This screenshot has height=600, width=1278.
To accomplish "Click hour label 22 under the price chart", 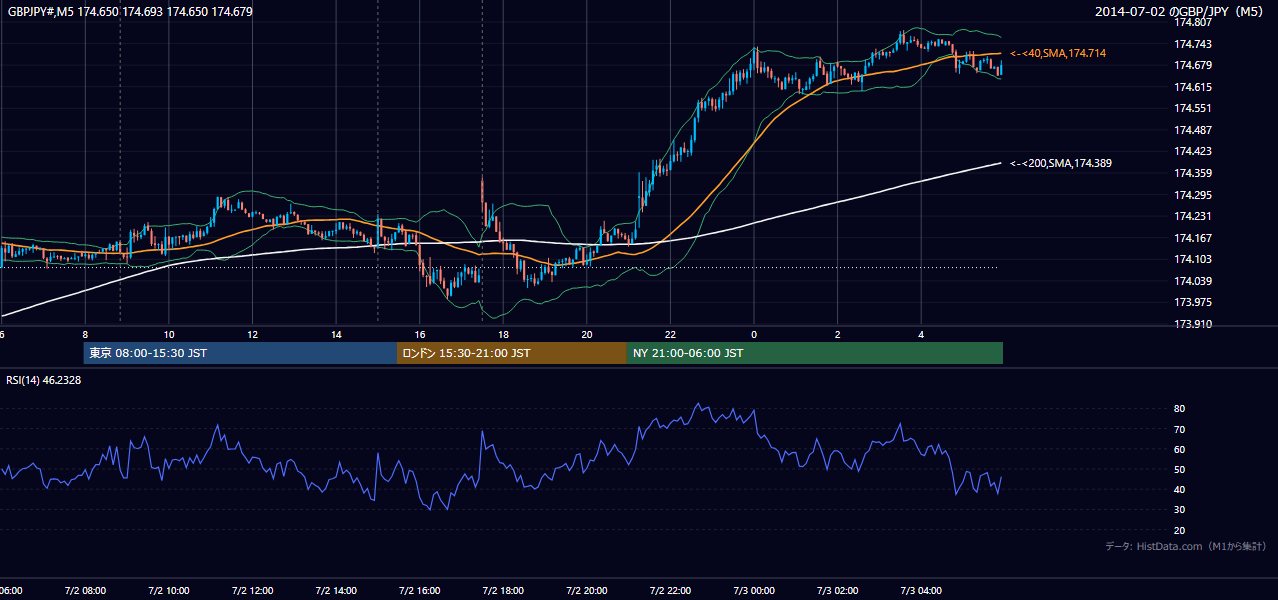I will click(671, 334).
